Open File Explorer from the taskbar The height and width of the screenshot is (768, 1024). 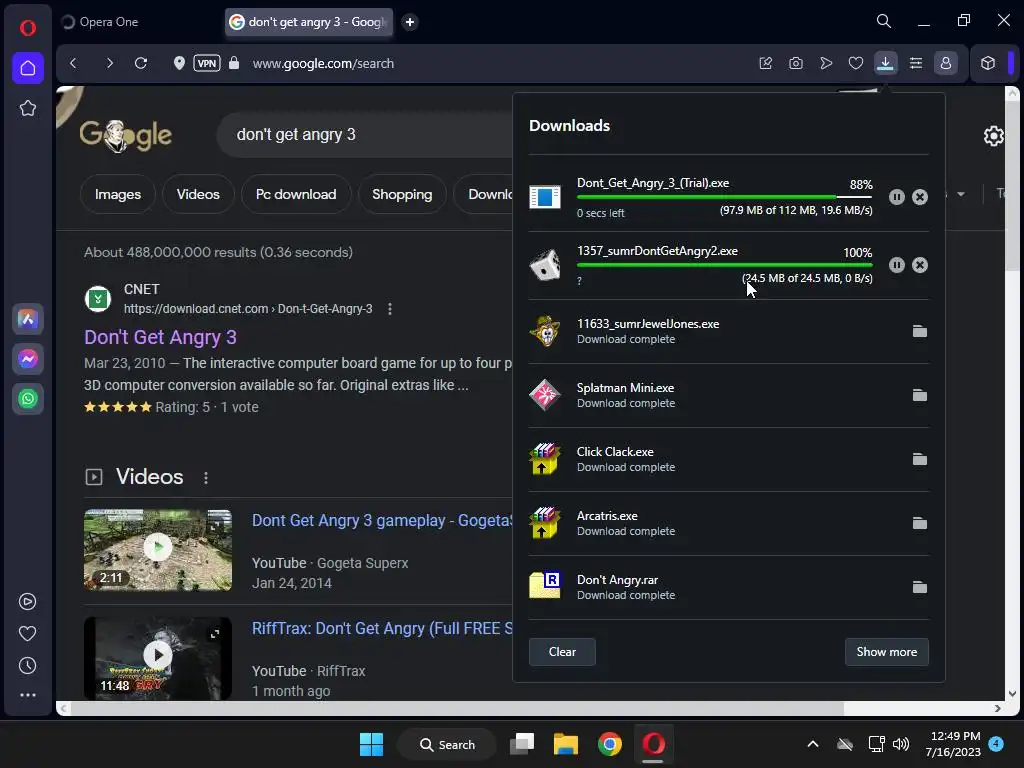click(566, 744)
